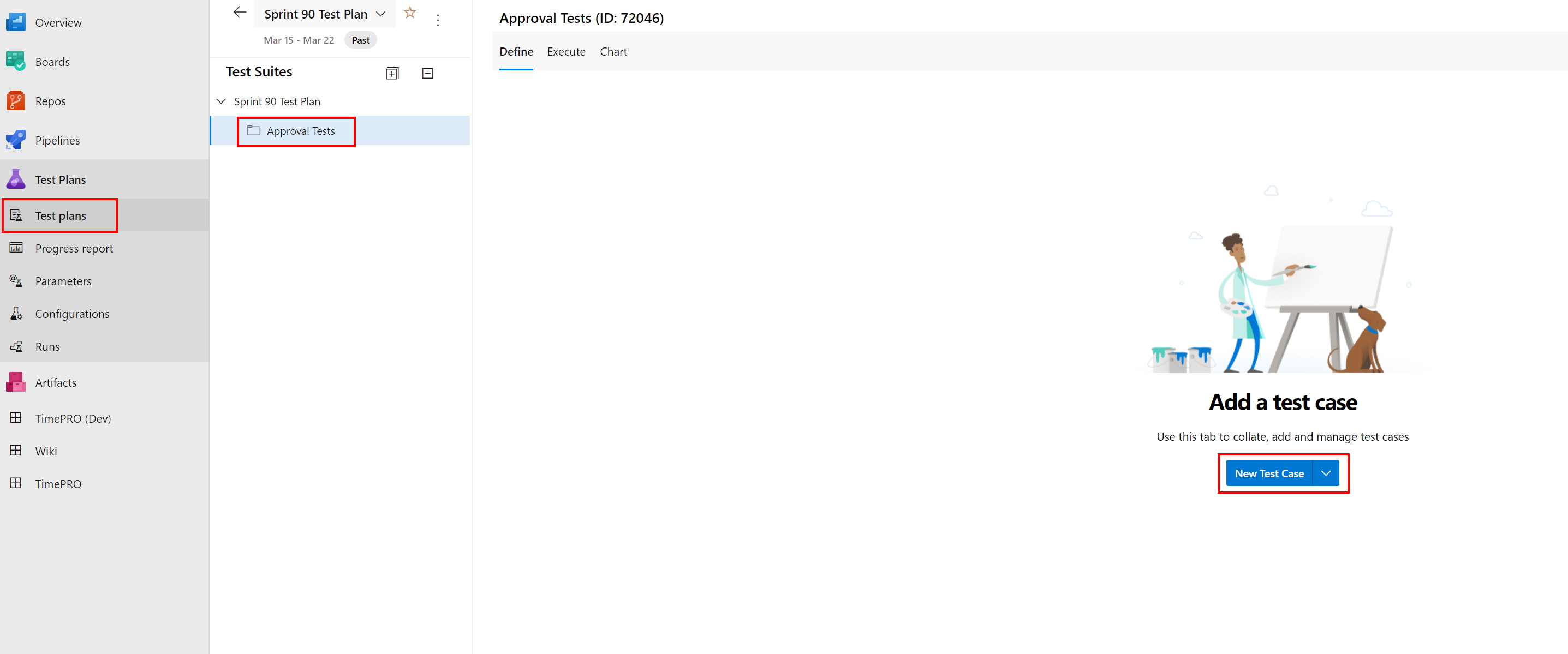Go to the Runs page
This screenshot has height=654, width=1568.
point(47,347)
